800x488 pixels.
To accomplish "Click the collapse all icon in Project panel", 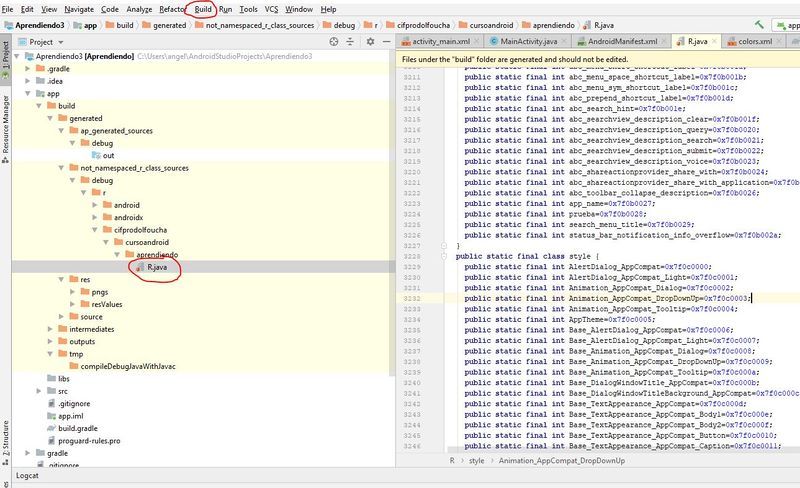I will pyautogui.click(x=350, y=42).
